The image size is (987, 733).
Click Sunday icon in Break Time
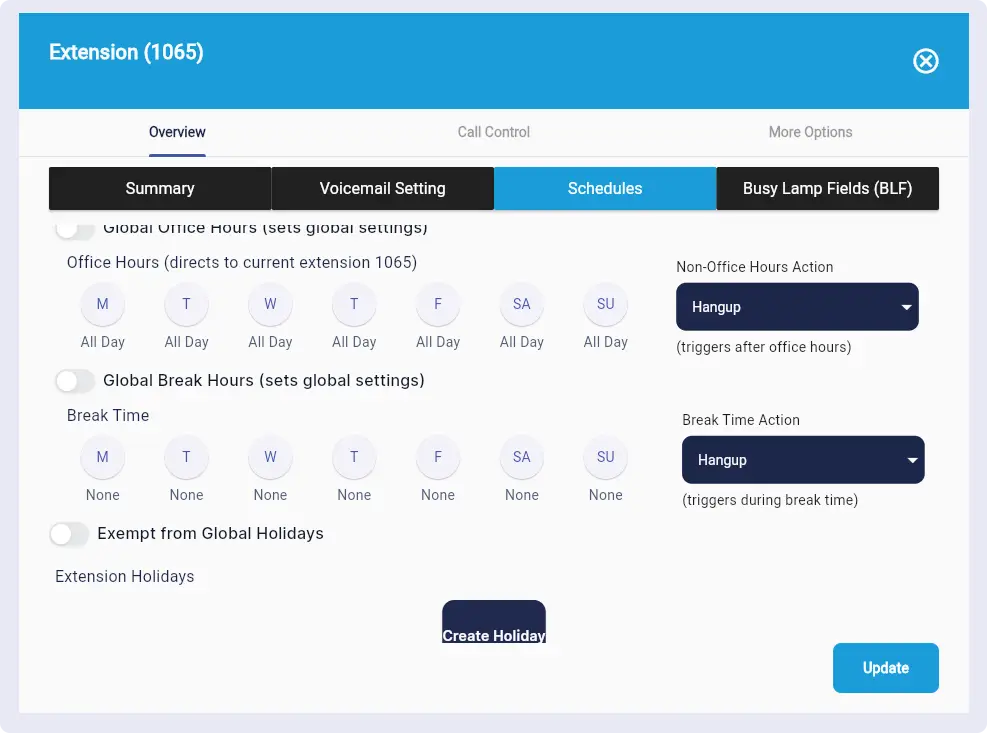click(x=605, y=458)
